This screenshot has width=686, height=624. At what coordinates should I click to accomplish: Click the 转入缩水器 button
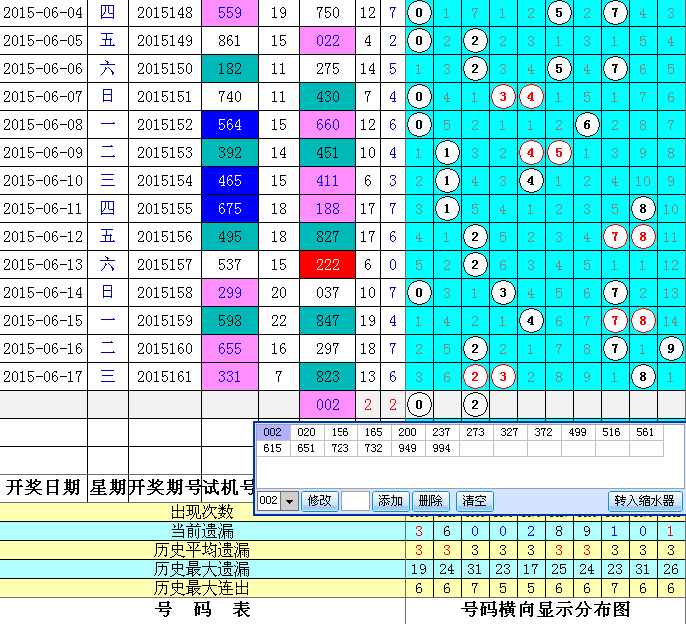coord(644,501)
